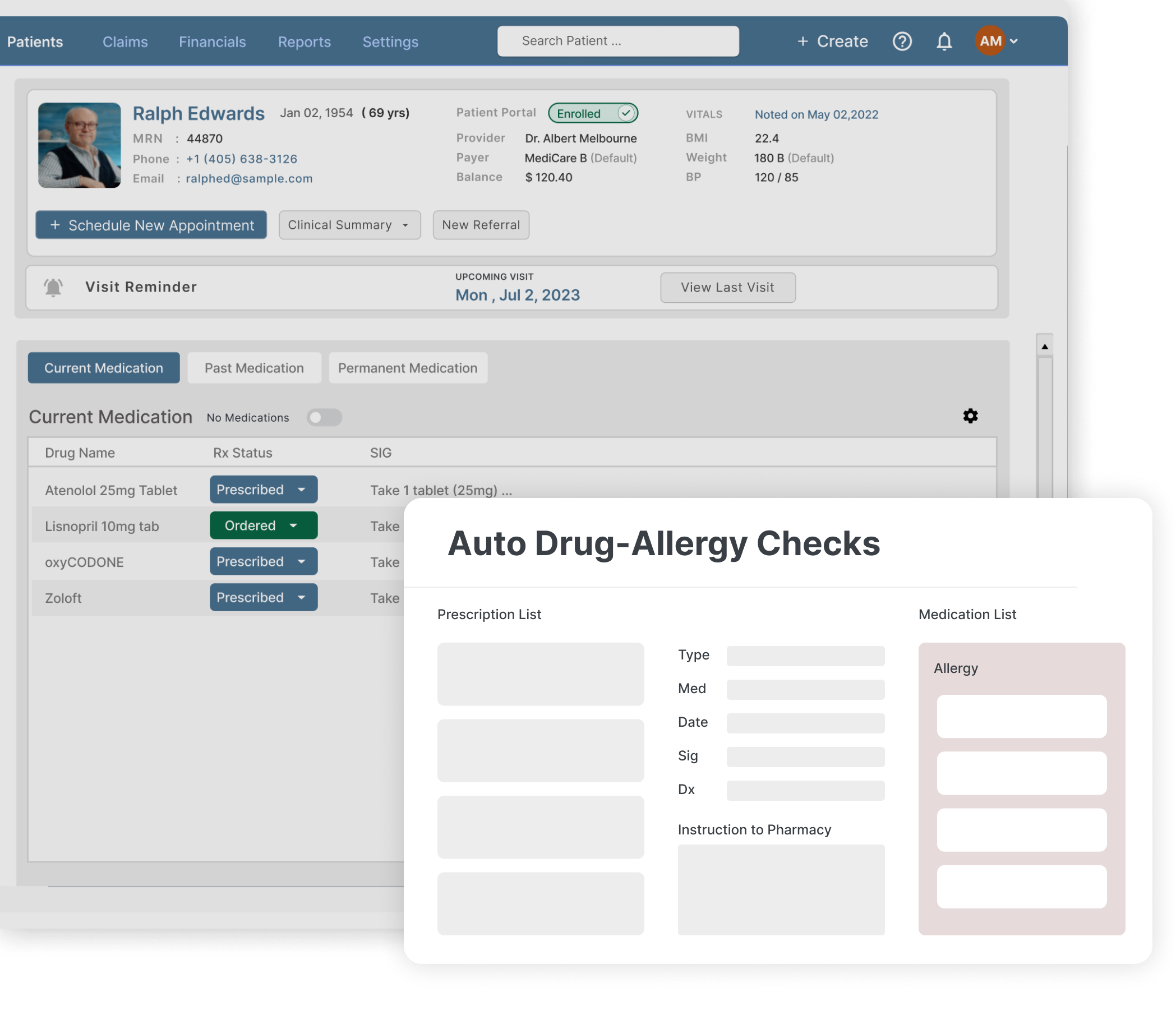Click the plus icon beside Create
1176x1029 pixels.
click(802, 41)
